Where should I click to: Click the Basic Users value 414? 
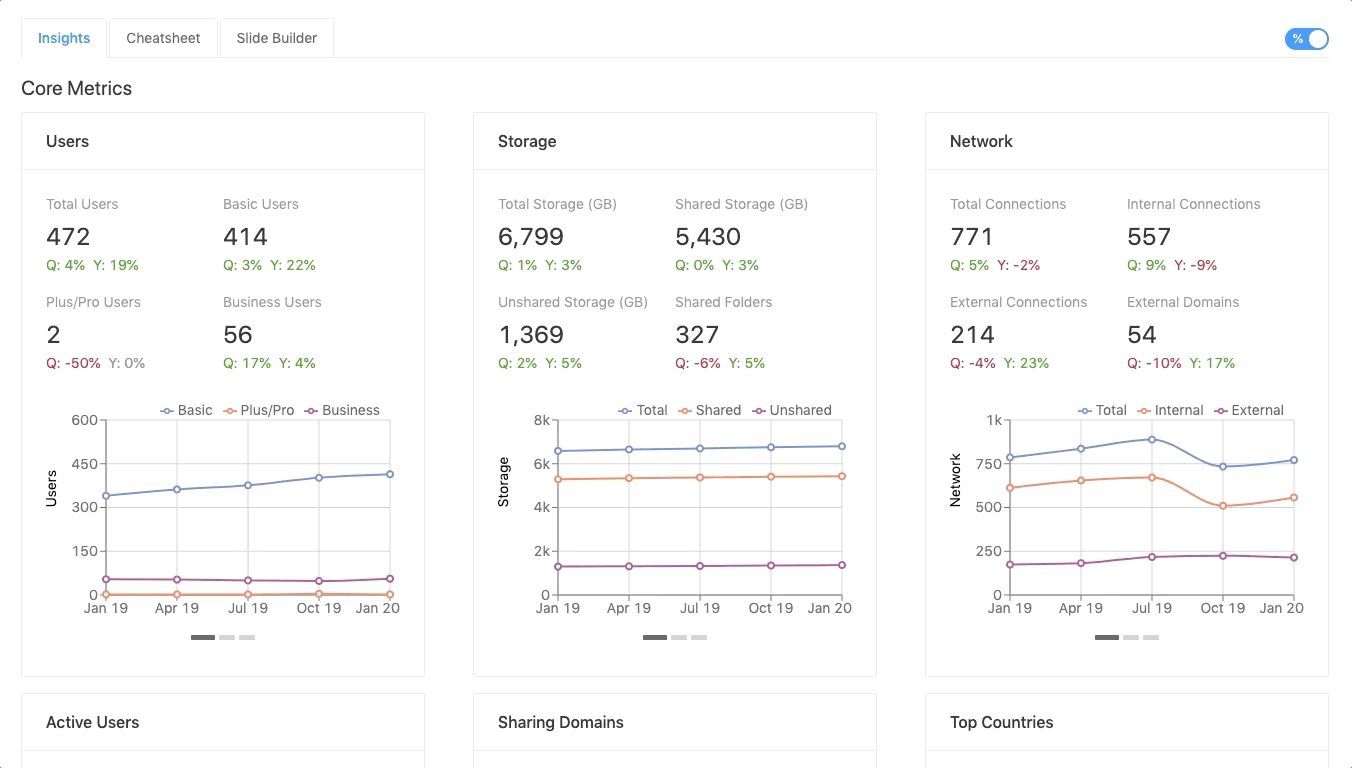245,237
